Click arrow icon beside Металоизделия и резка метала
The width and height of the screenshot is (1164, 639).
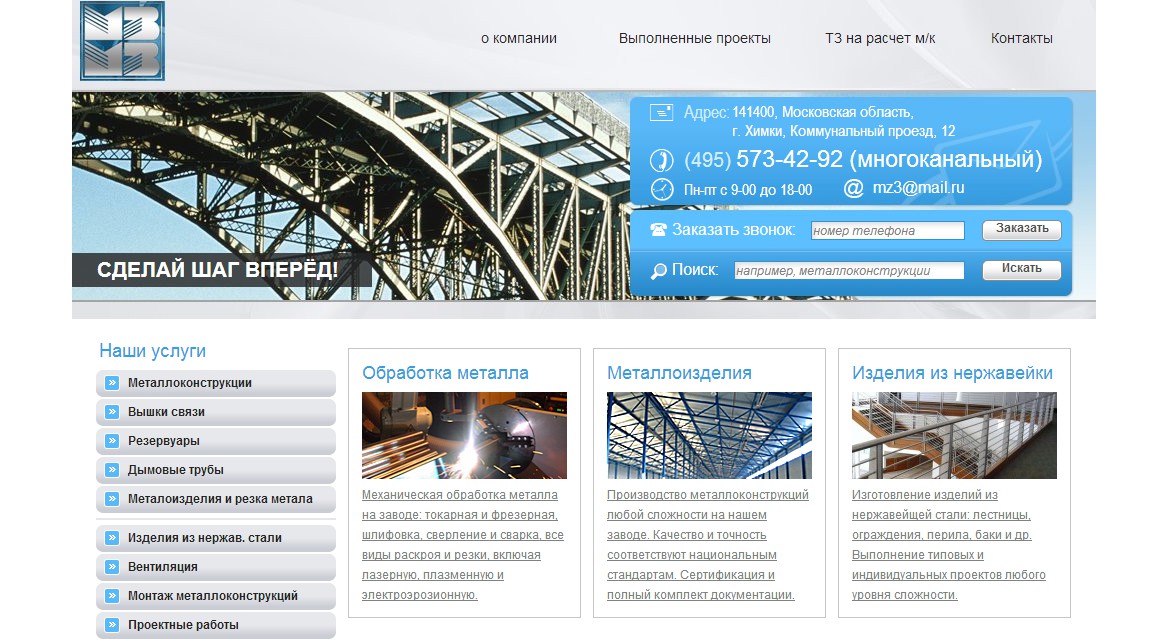(x=112, y=499)
